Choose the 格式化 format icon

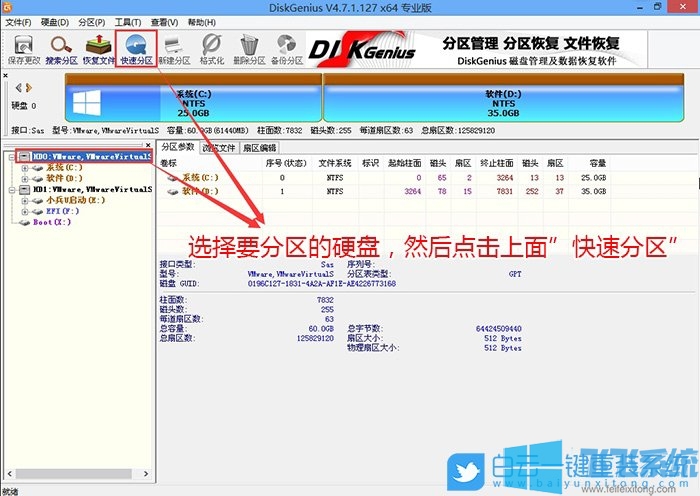pos(212,50)
